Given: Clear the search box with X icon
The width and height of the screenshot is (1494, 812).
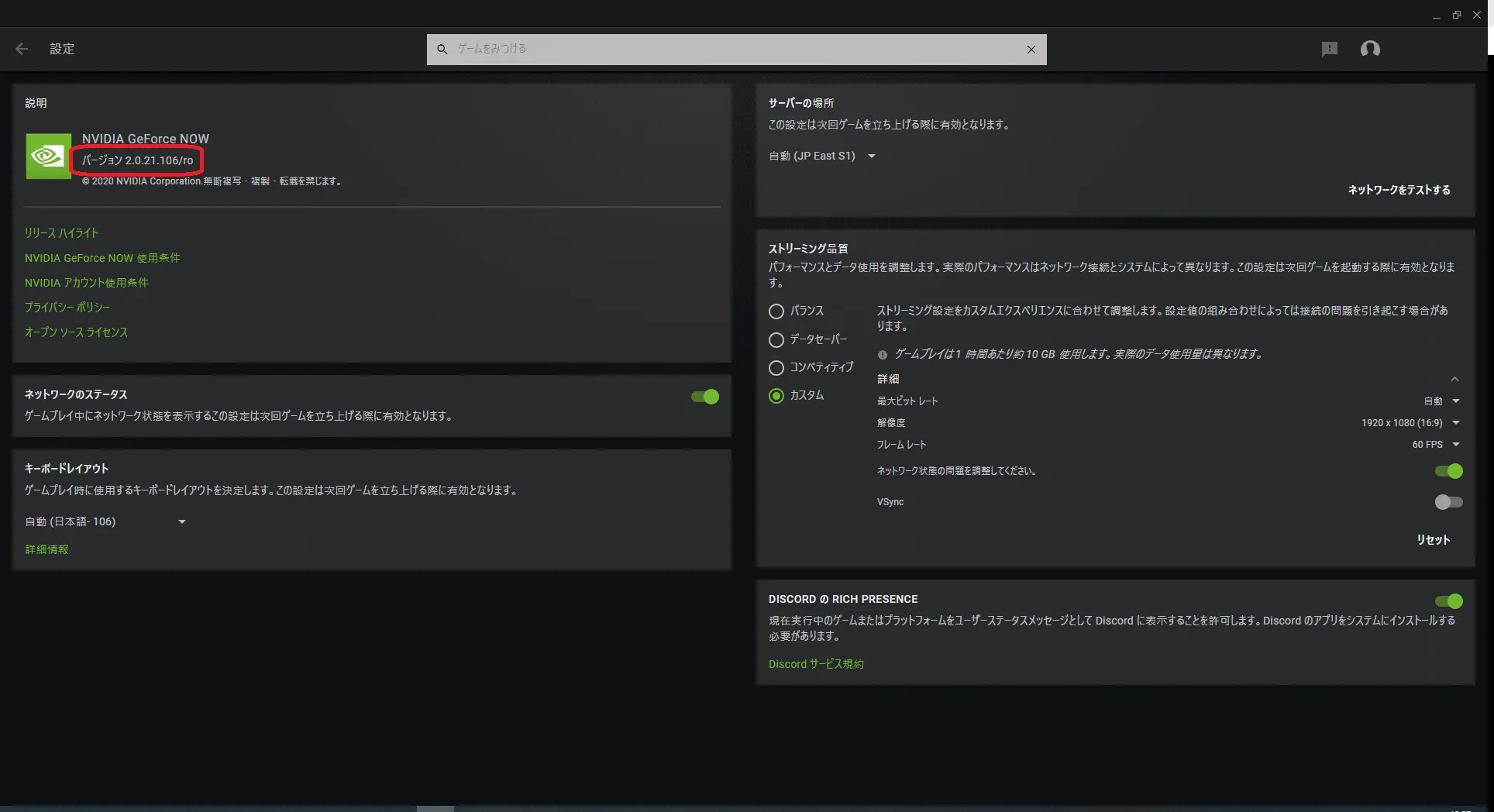Looking at the screenshot, I should click(1031, 50).
